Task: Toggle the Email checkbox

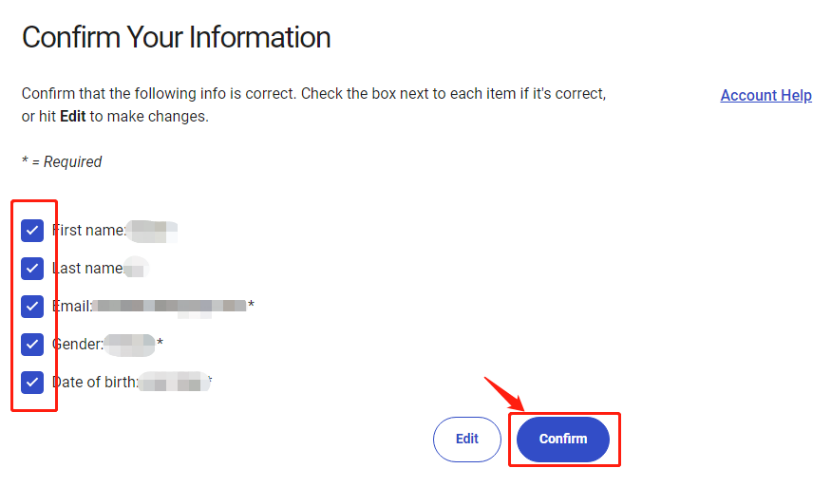Action: (x=32, y=306)
